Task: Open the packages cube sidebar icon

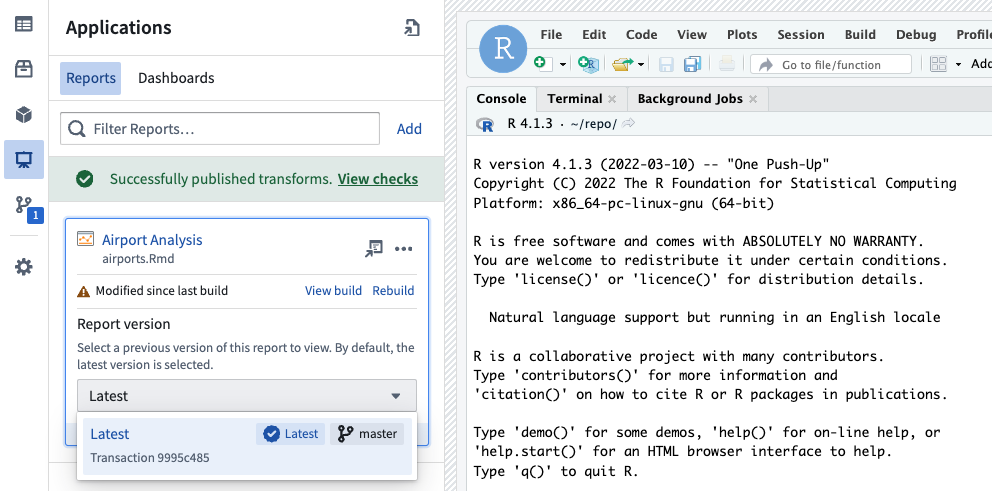Action: 24,115
